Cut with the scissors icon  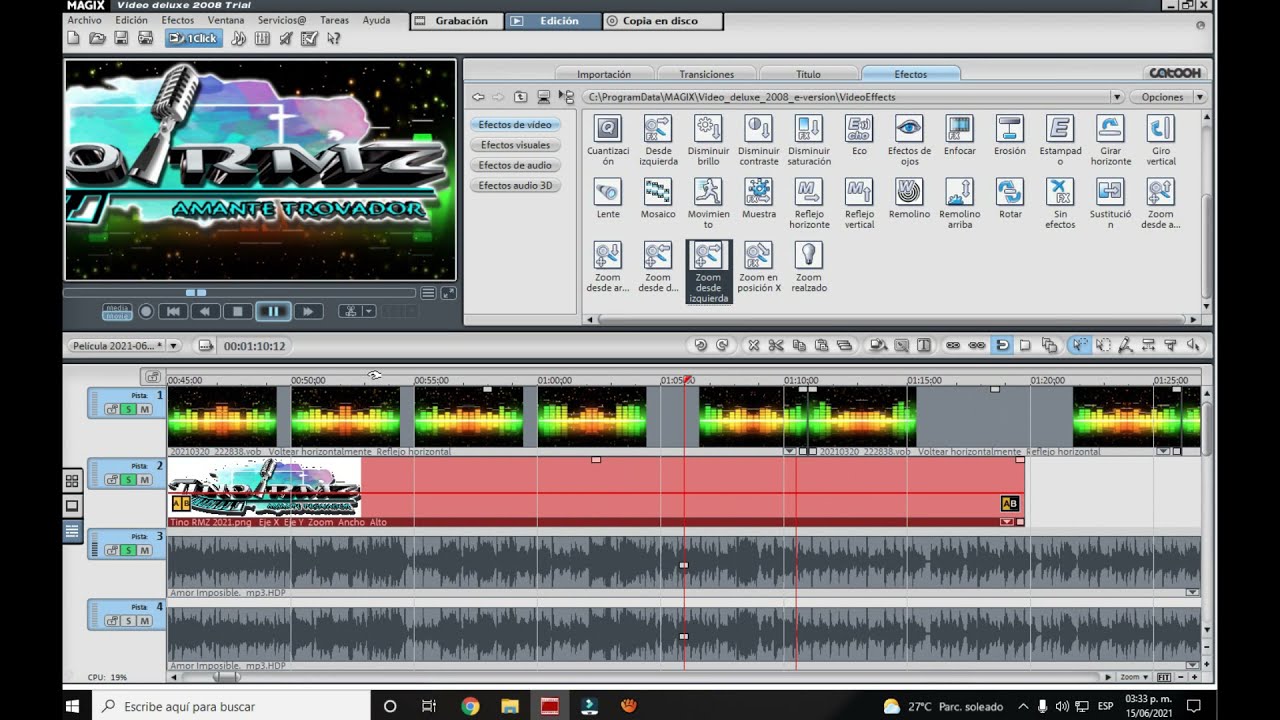click(776, 345)
